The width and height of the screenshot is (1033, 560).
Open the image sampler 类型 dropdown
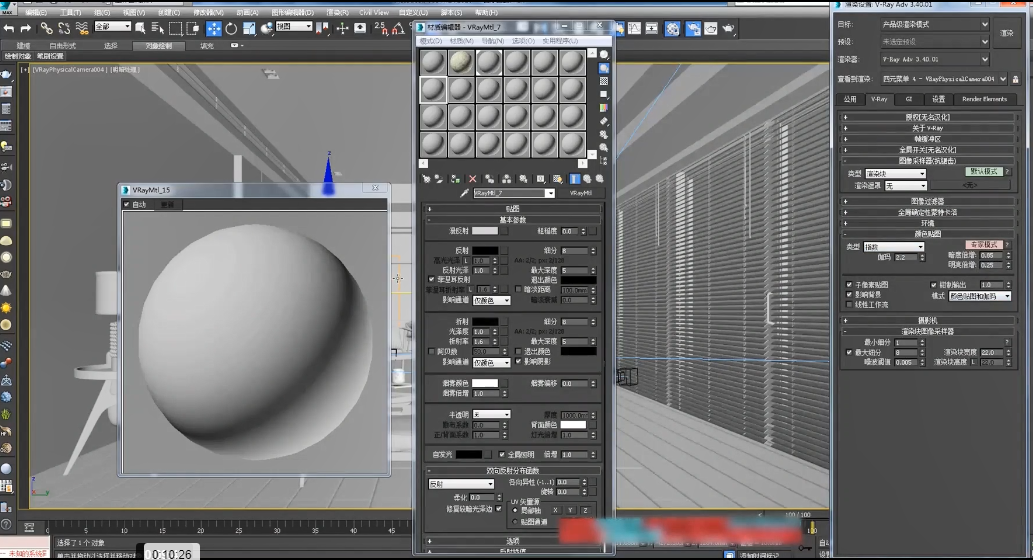coord(895,173)
